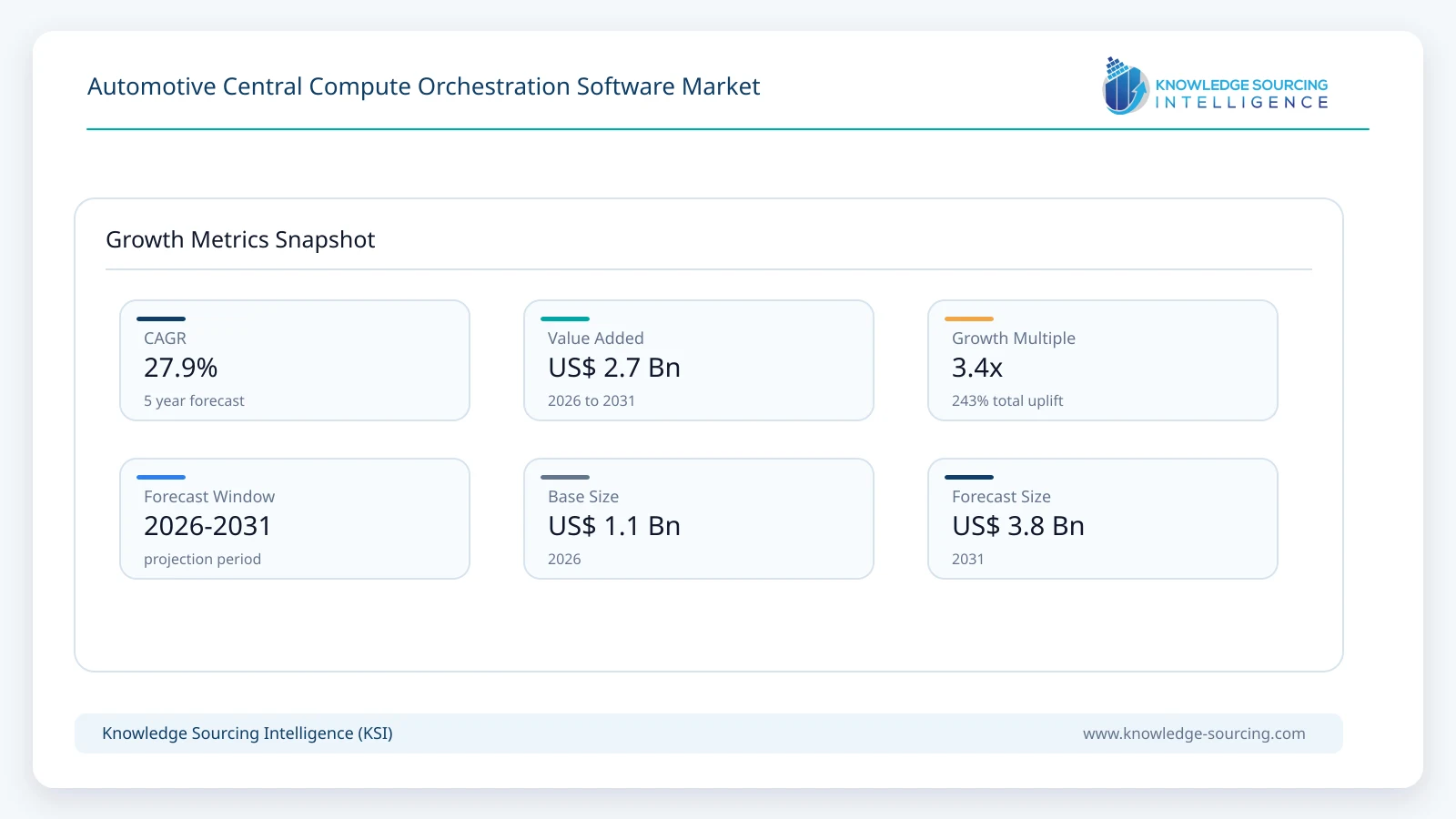Click the 'Growth Metrics Snapshot' heading
The height and width of the screenshot is (819, 1456).
click(240, 239)
